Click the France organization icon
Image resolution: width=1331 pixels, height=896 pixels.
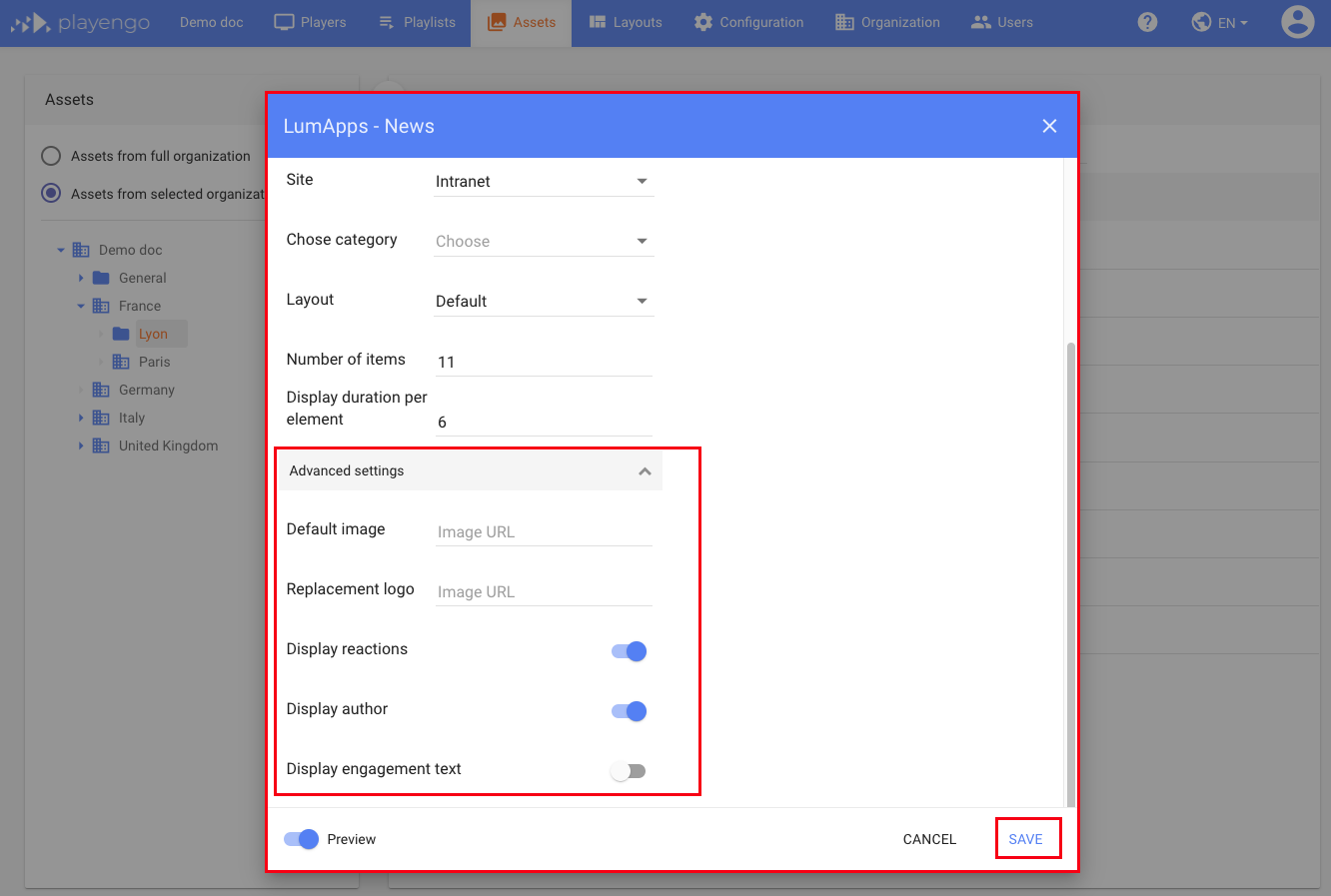101,306
